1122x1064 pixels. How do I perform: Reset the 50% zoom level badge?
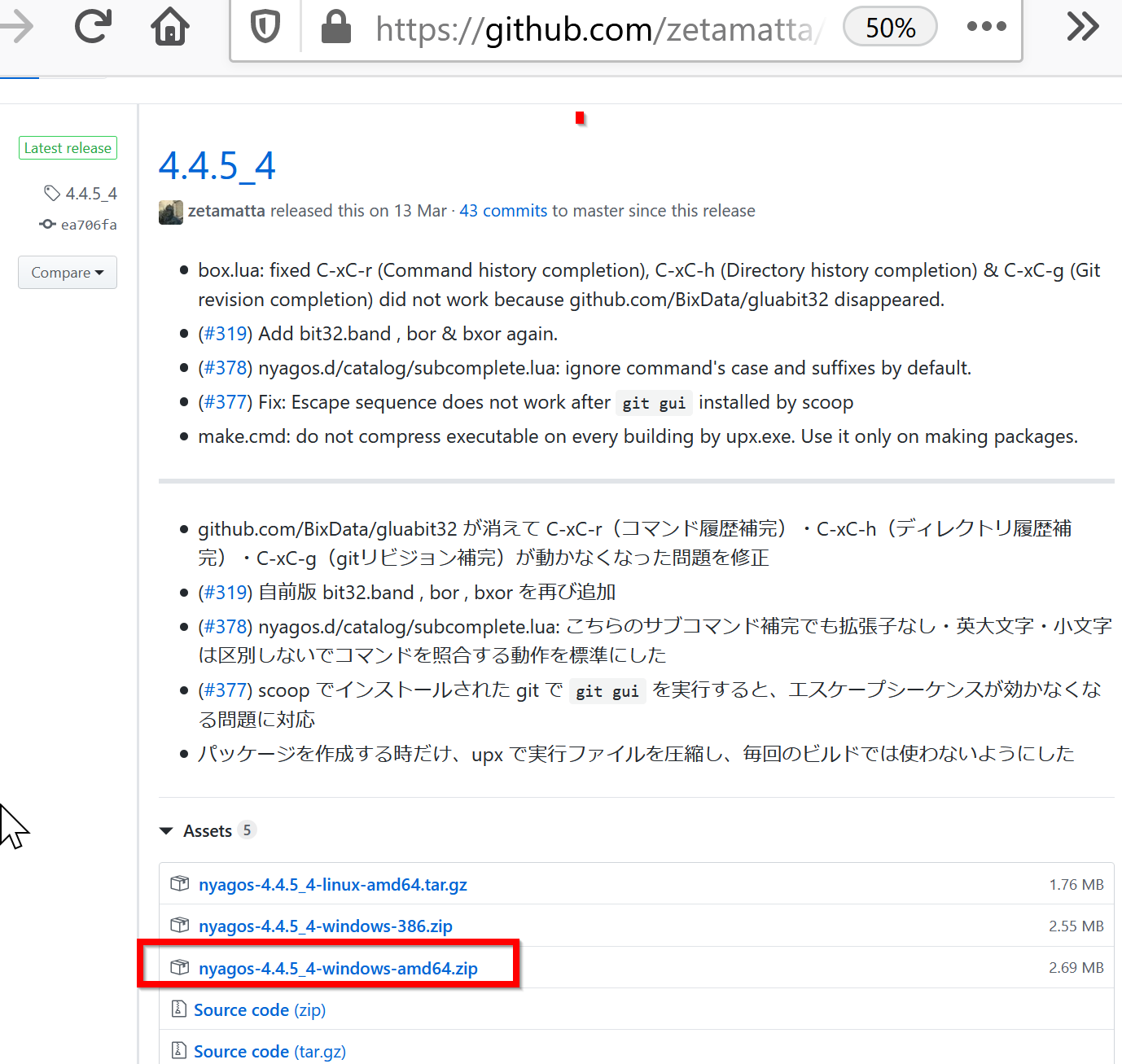pos(890,28)
